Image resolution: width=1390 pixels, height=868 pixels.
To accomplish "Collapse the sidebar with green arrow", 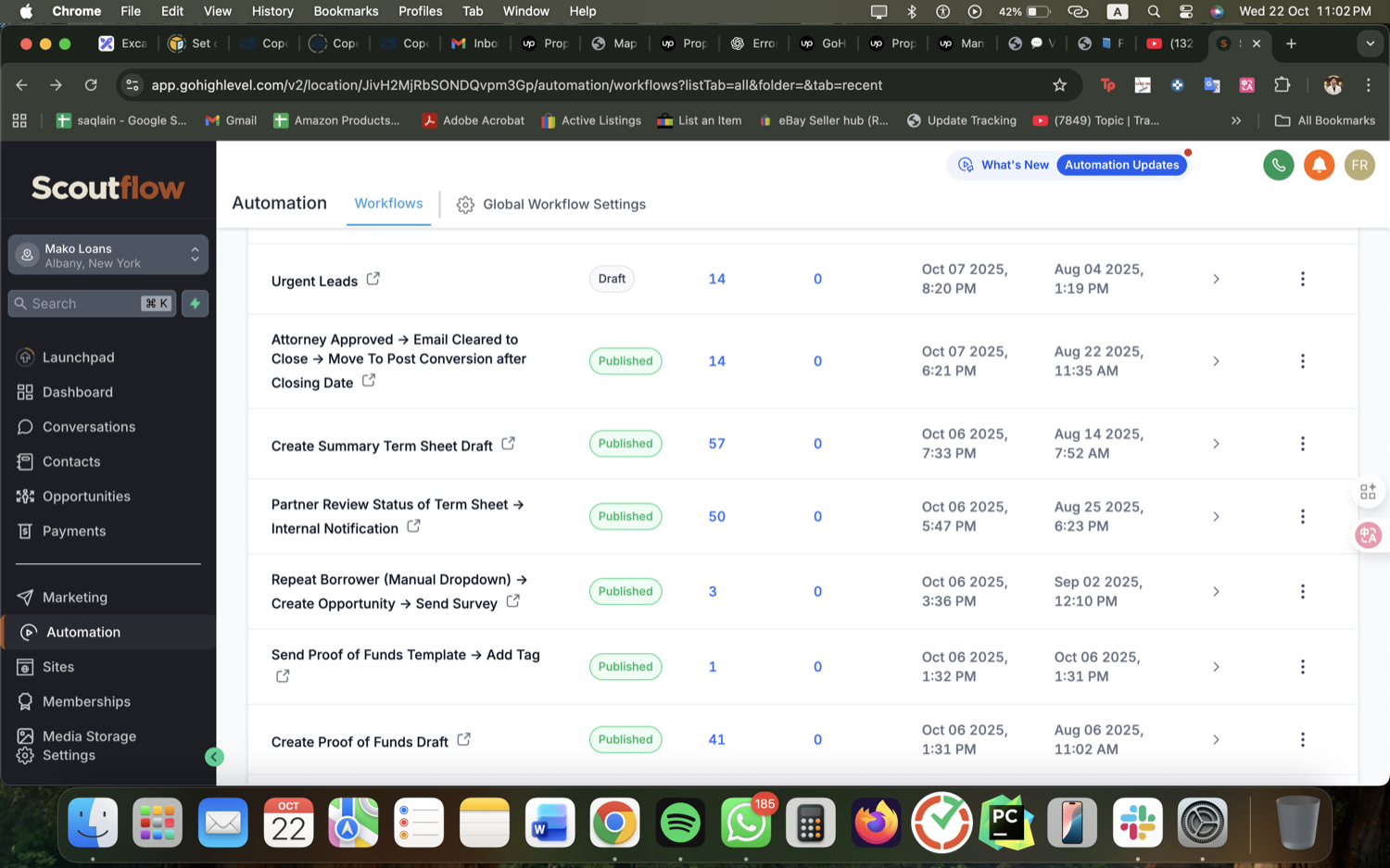I will 214,757.
